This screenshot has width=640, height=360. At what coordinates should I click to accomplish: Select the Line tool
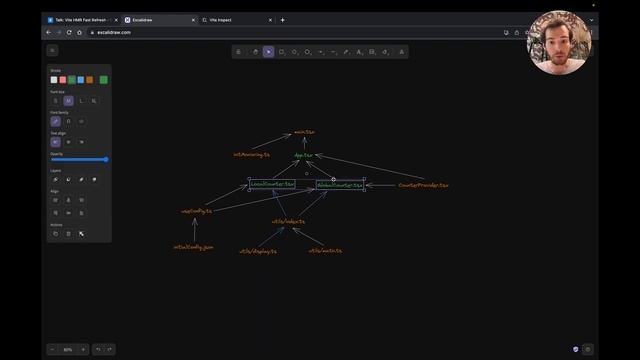coord(334,52)
